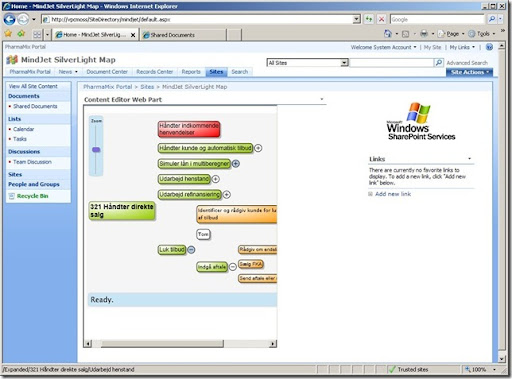The height and width of the screenshot is (379, 512).
Task: Click the Add new link link
Action: coord(393,194)
